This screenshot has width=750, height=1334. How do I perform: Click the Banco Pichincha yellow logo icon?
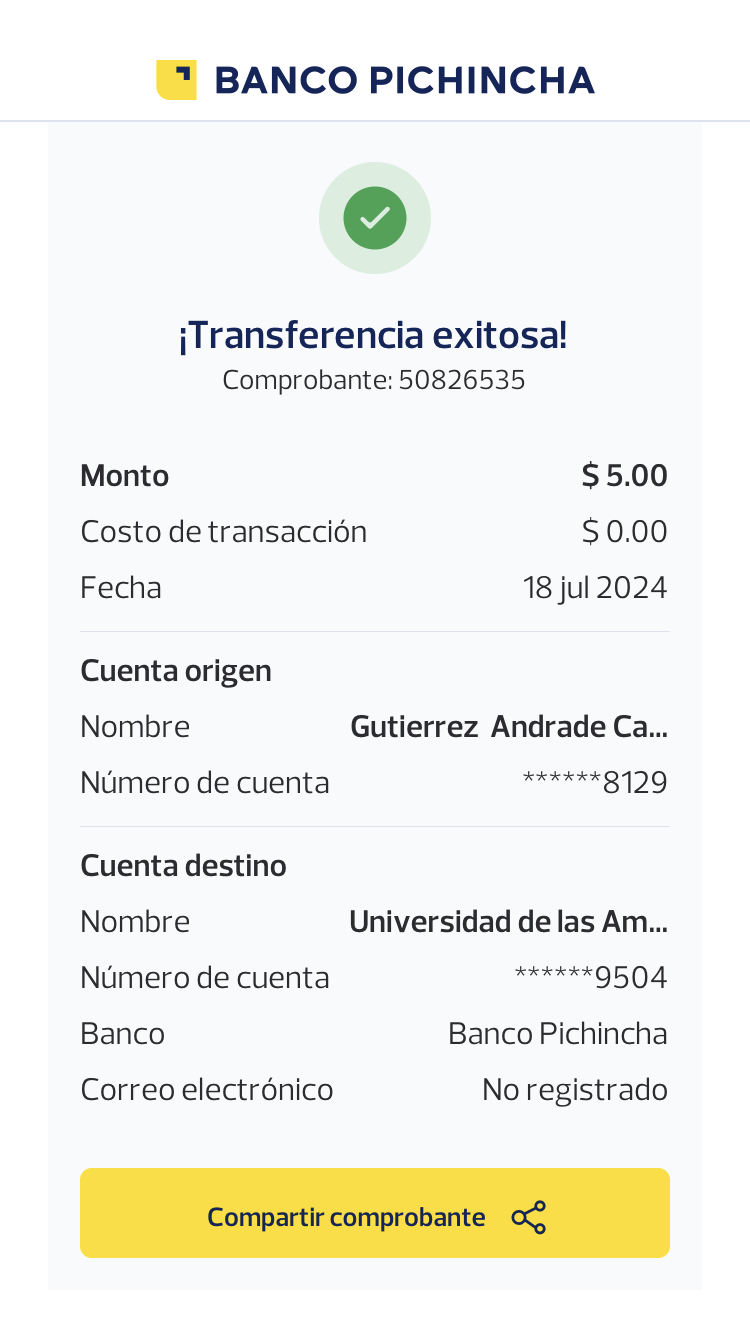(176, 80)
